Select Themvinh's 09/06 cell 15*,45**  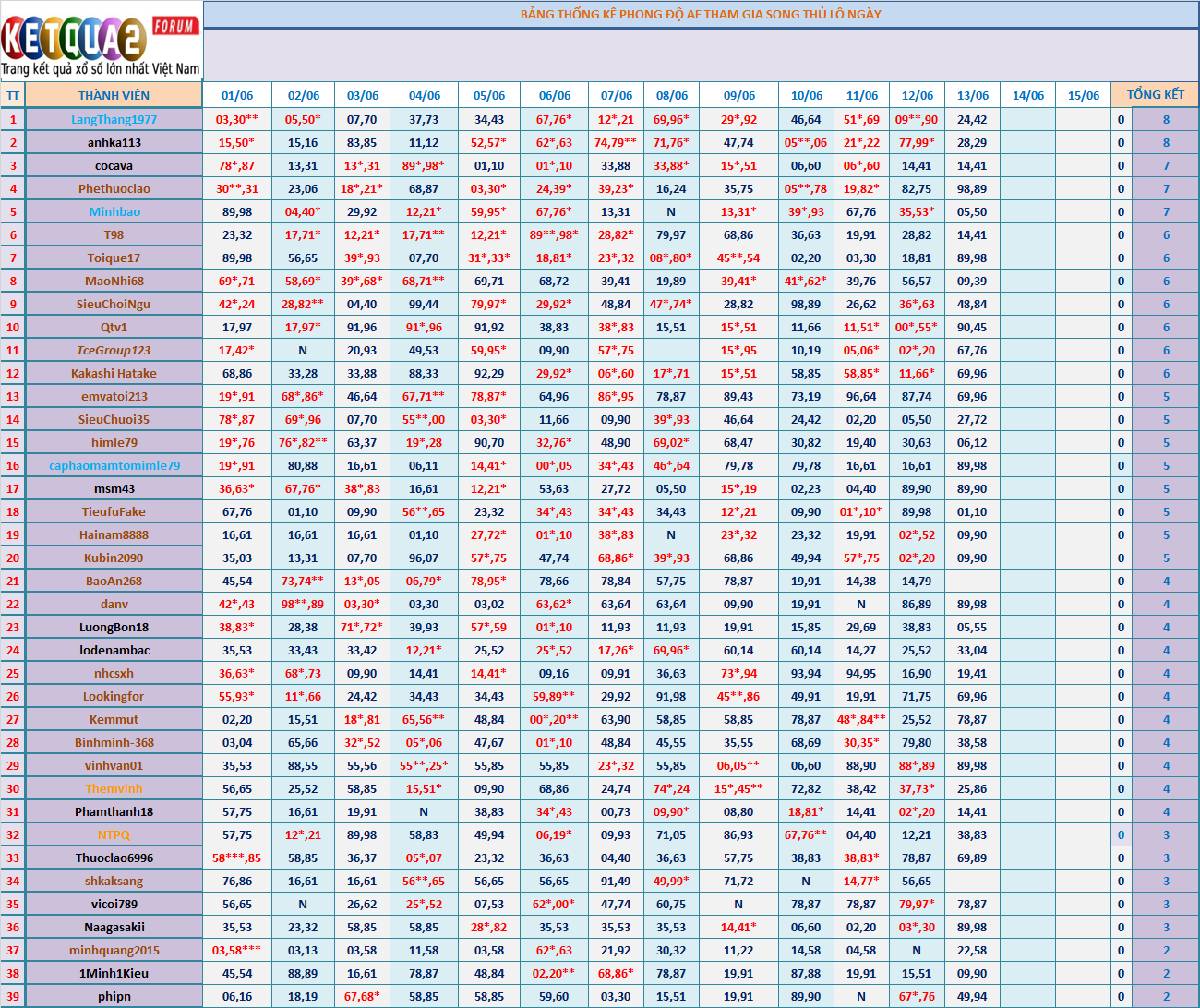click(738, 788)
